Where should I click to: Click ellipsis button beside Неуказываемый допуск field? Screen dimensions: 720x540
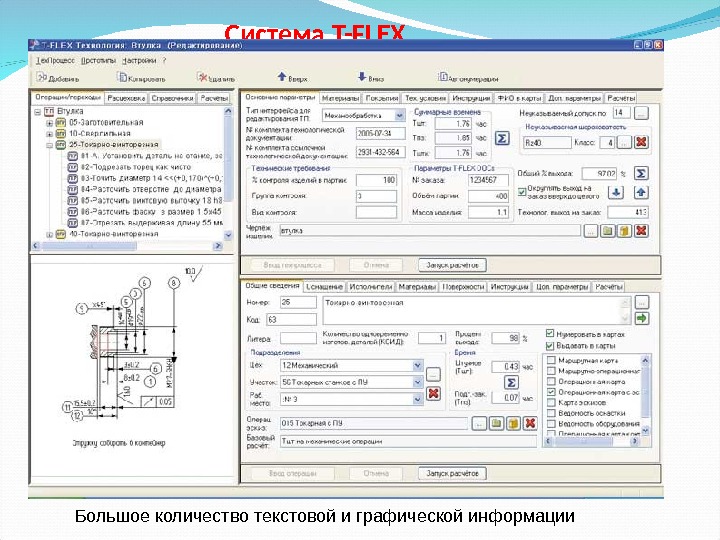(x=641, y=113)
